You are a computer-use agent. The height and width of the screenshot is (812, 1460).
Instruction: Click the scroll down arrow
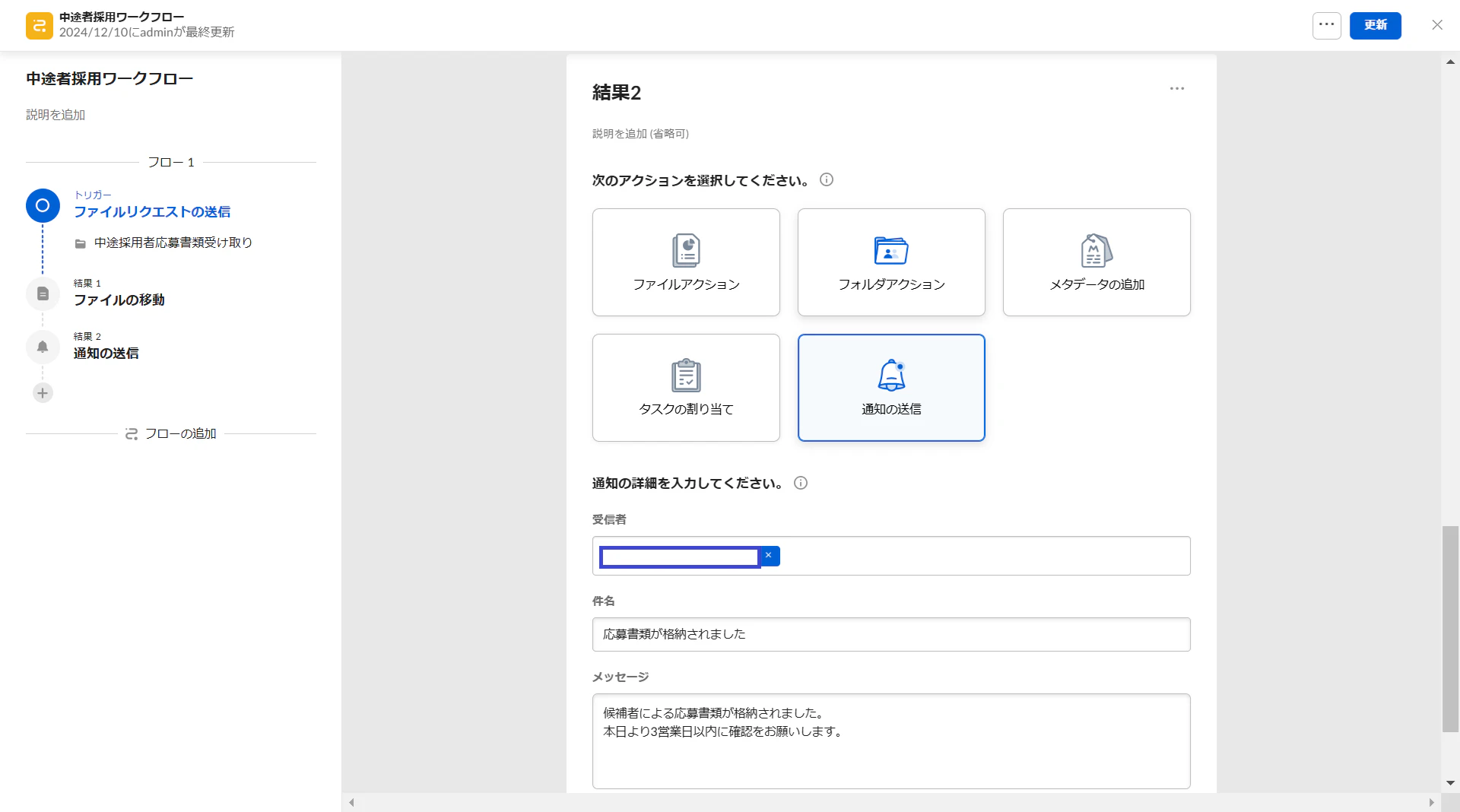pos(1450,783)
